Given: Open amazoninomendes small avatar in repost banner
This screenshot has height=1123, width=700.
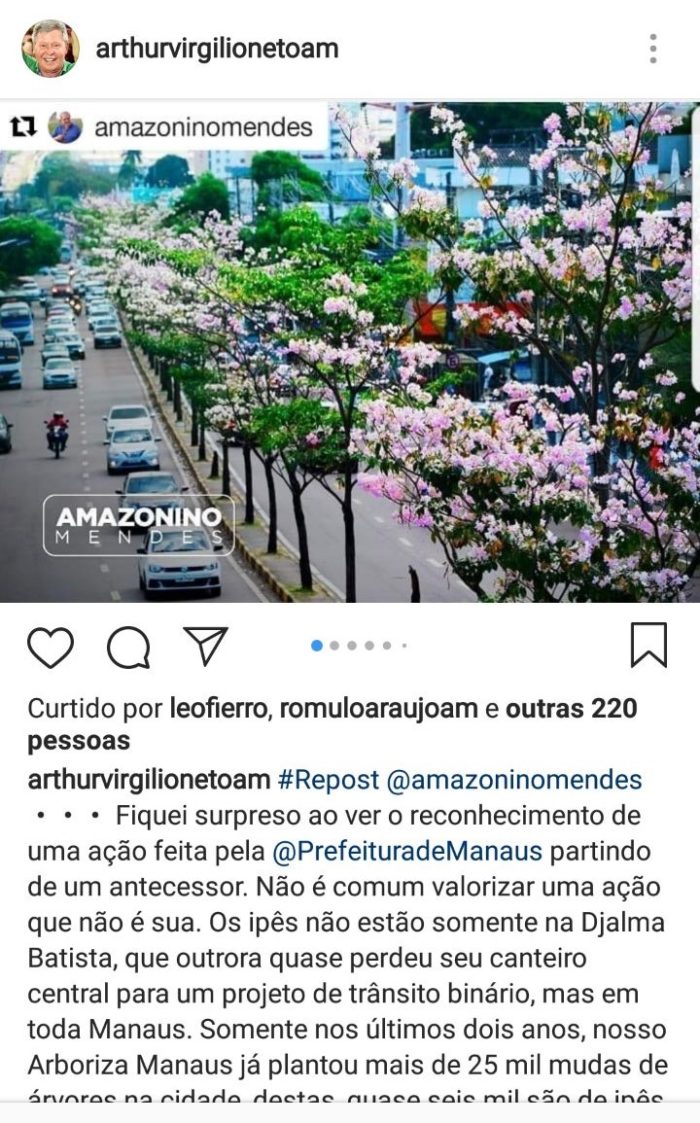Looking at the screenshot, I should (x=65, y=127).
